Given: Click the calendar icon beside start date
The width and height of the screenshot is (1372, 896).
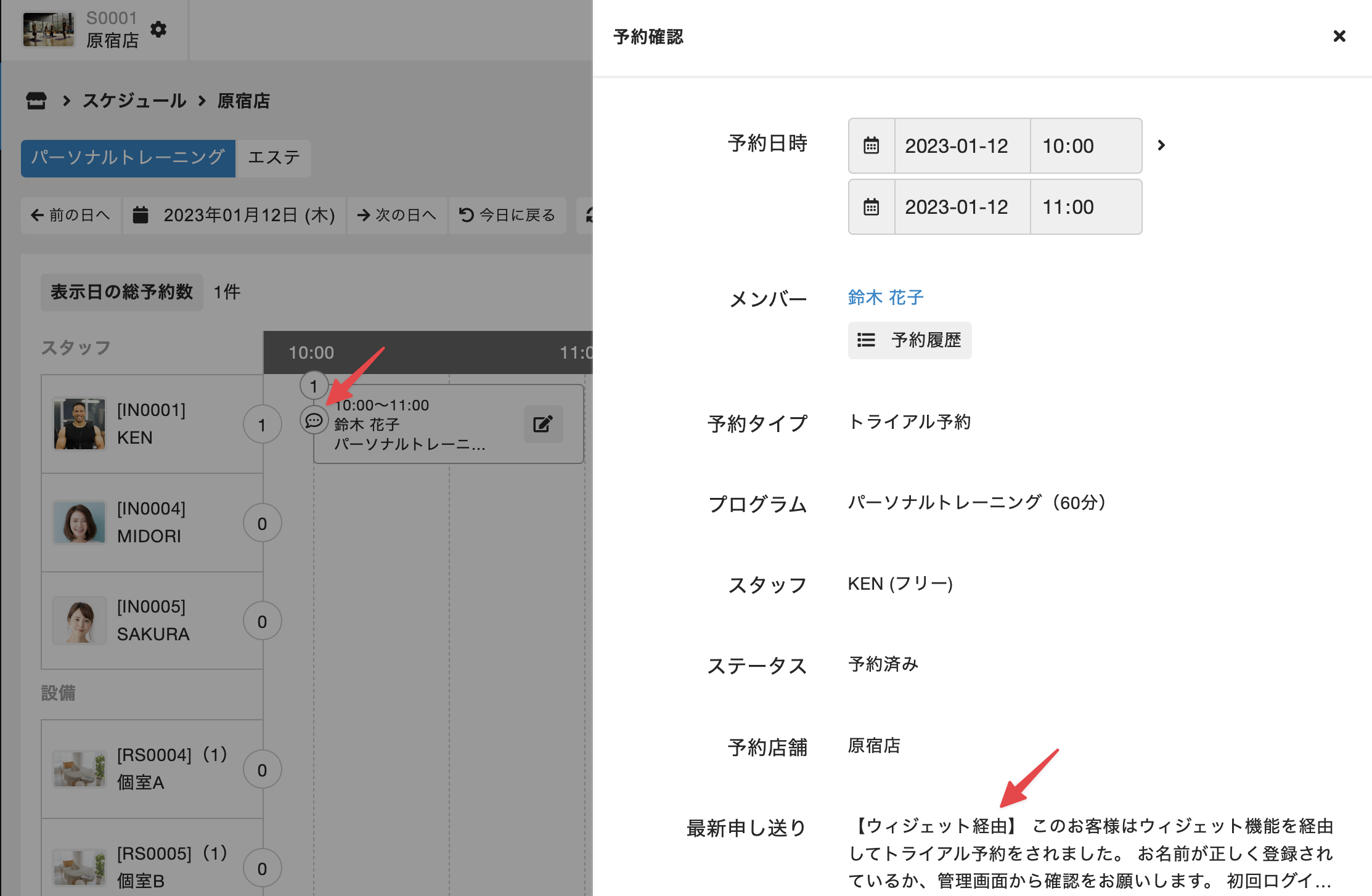Looking at the screenshot, I should pos(871,146).
